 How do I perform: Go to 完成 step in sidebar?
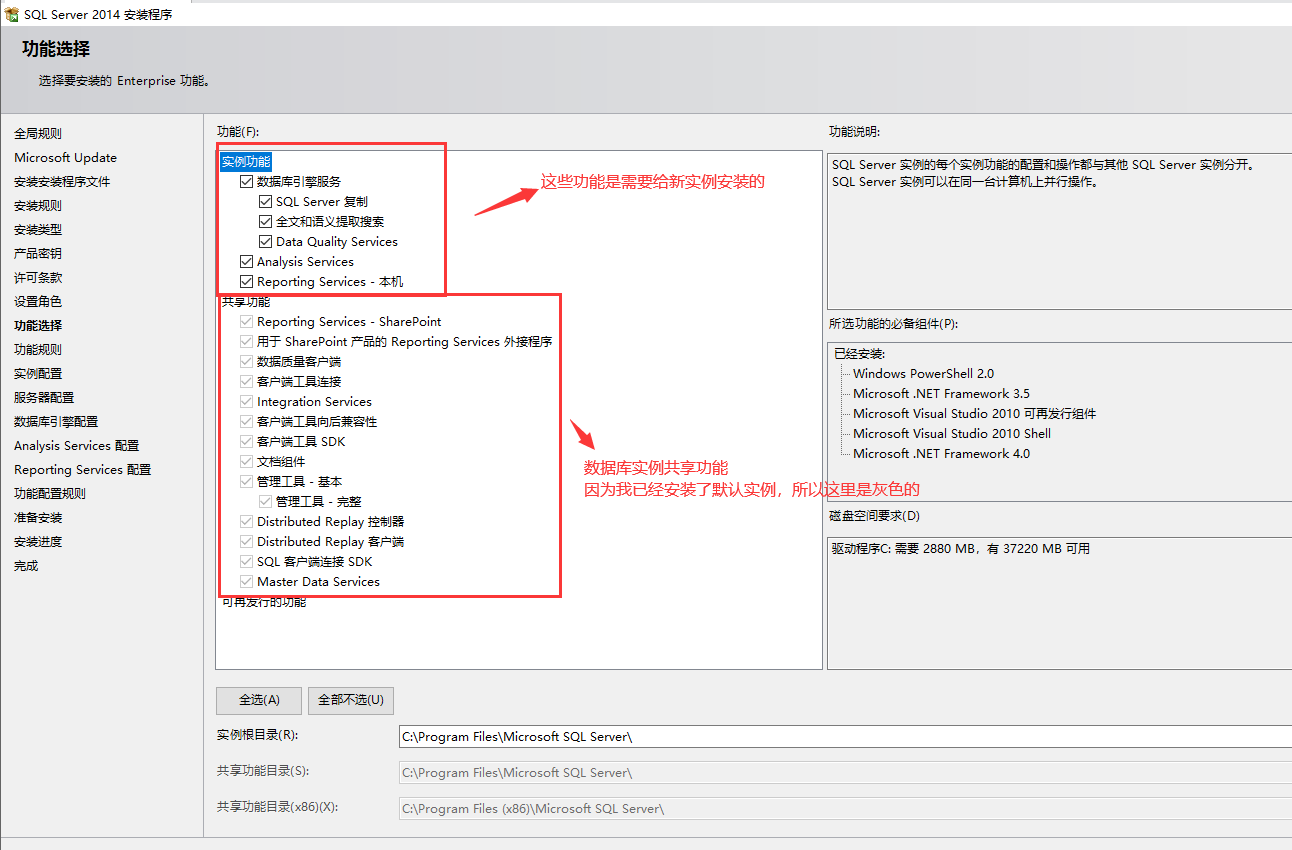26,566
